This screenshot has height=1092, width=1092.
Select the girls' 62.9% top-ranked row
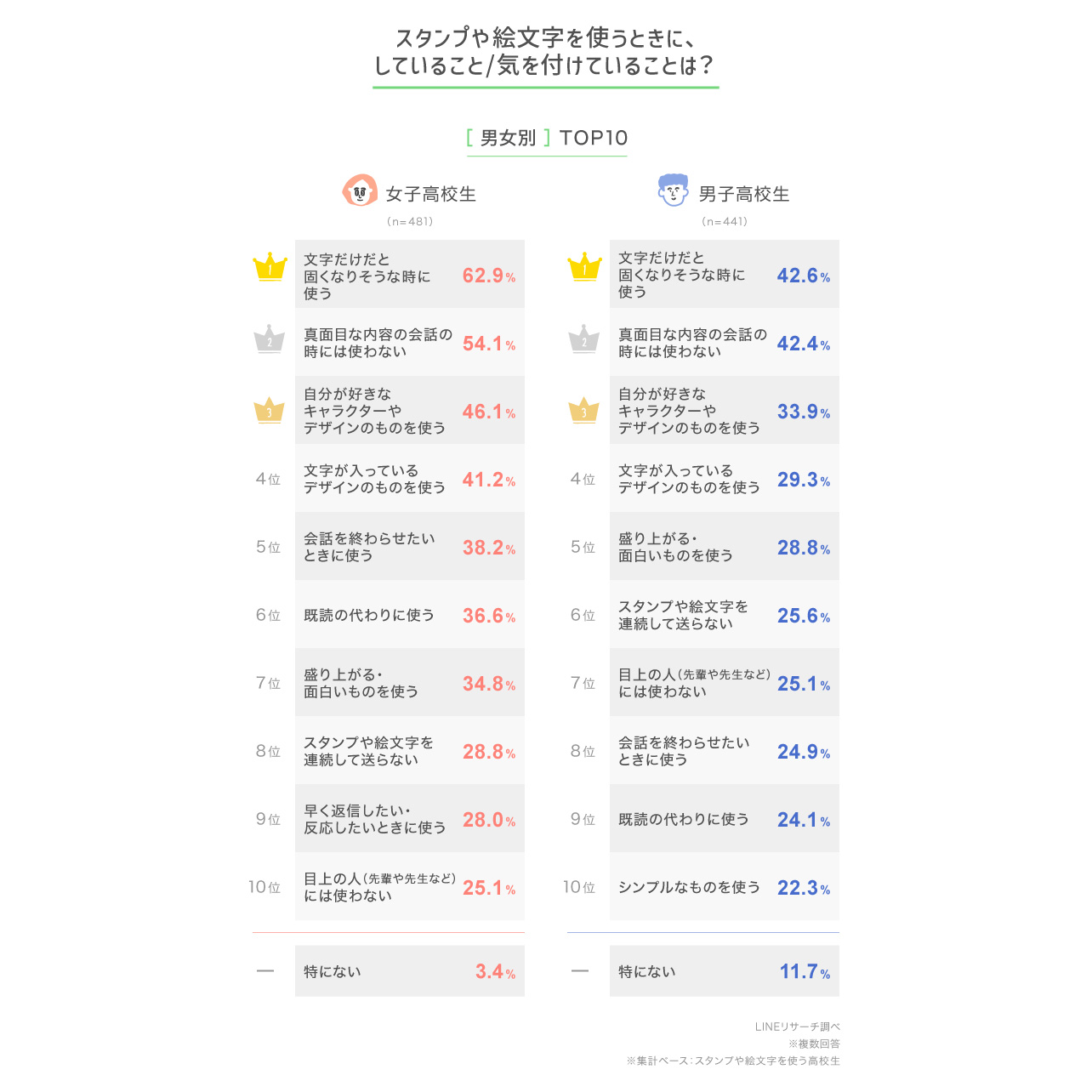tap(410, 274)
